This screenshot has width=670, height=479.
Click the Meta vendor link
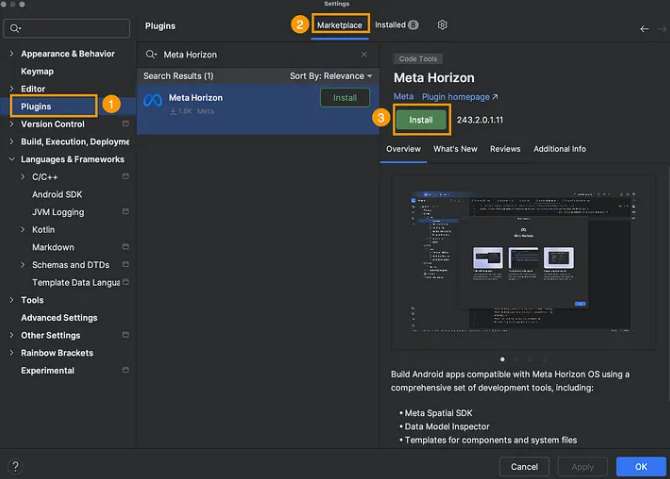pos(403,97)
